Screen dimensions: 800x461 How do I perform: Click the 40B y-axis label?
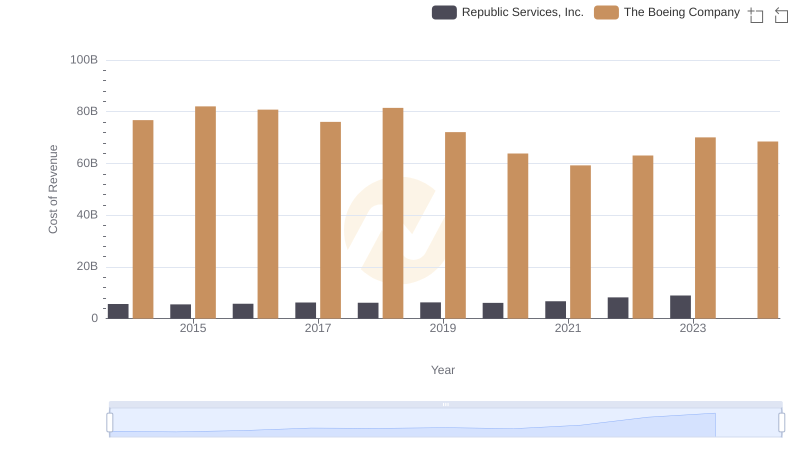tap(87, 215)
